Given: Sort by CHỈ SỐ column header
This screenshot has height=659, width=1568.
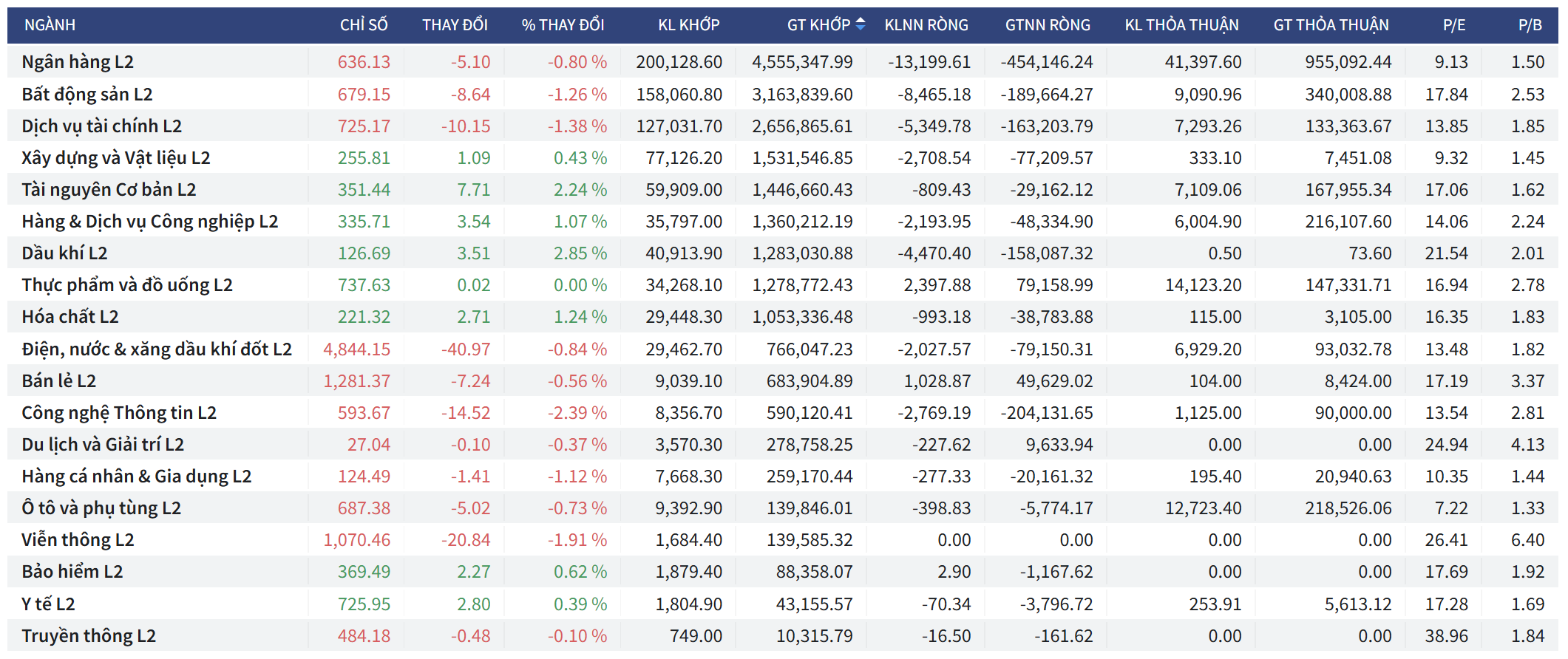Looking at the screenshot, I should click(x=363, y=25).
